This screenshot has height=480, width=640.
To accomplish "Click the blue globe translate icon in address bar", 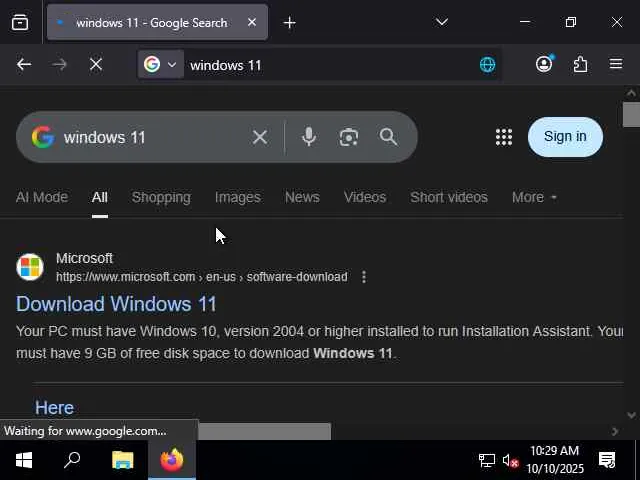I will (487, 64).
